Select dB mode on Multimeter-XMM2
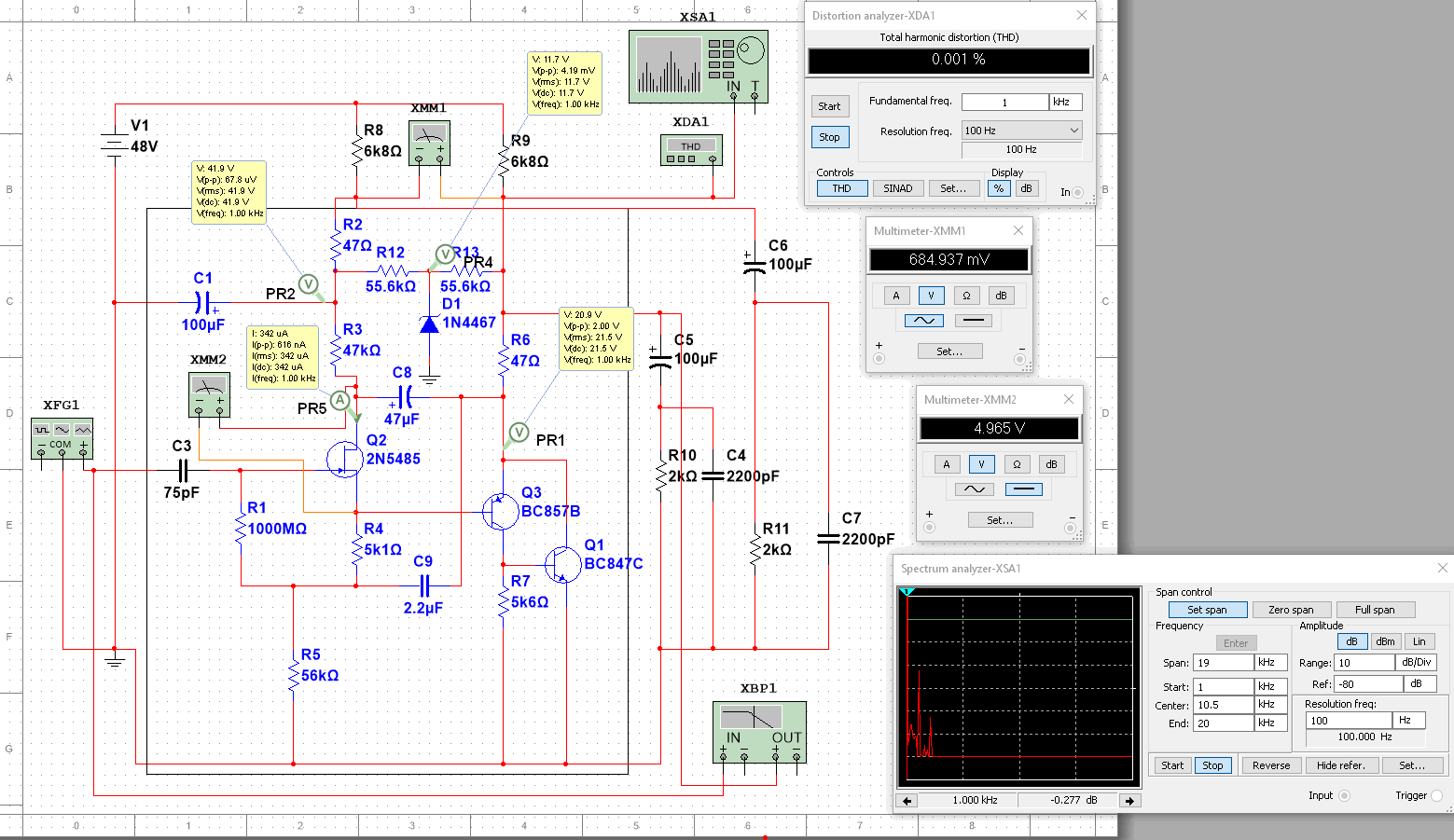The width and height of the screenshot is (1454, 840). (x=1051, y=464)
